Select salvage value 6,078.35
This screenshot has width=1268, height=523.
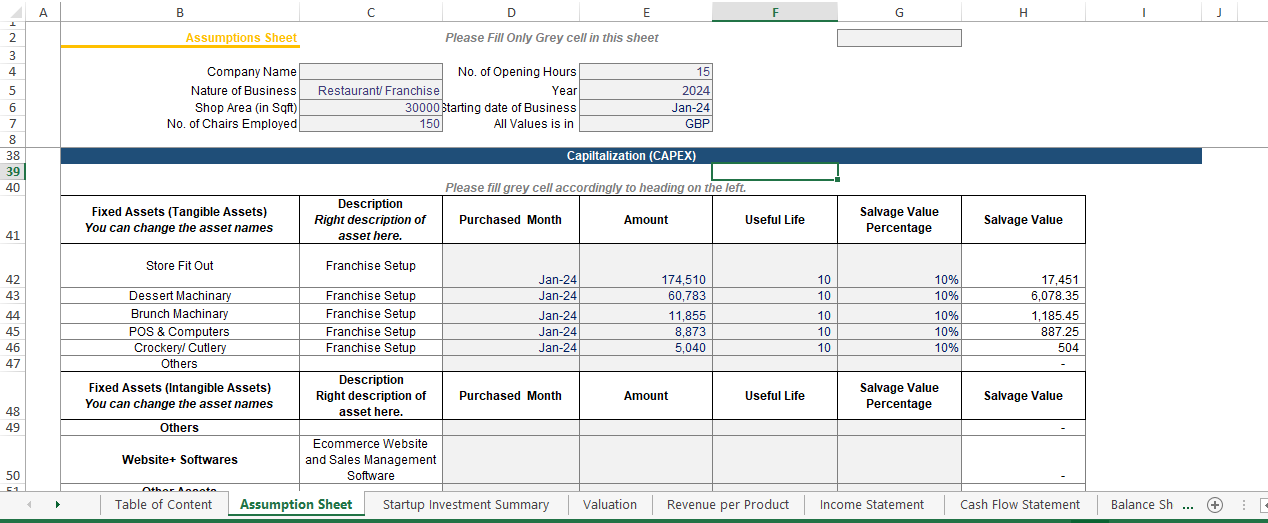pos(1023,296)
